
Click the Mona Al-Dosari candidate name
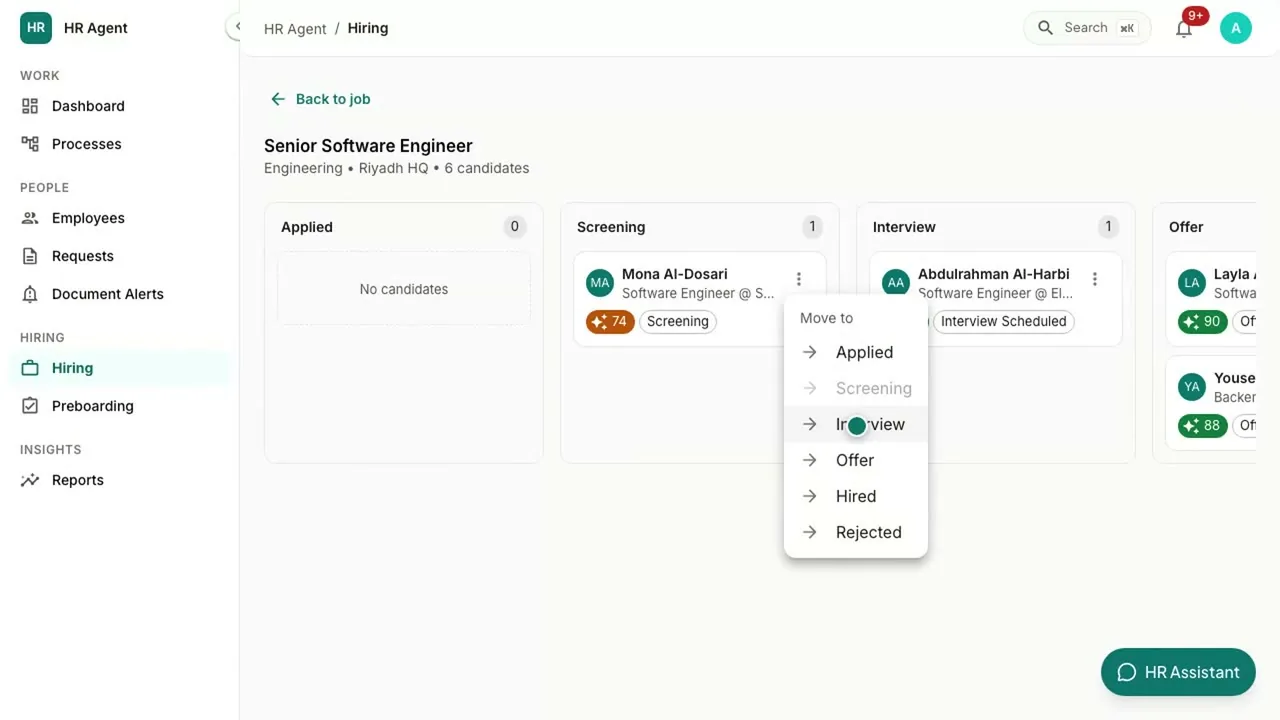(675, 274)
